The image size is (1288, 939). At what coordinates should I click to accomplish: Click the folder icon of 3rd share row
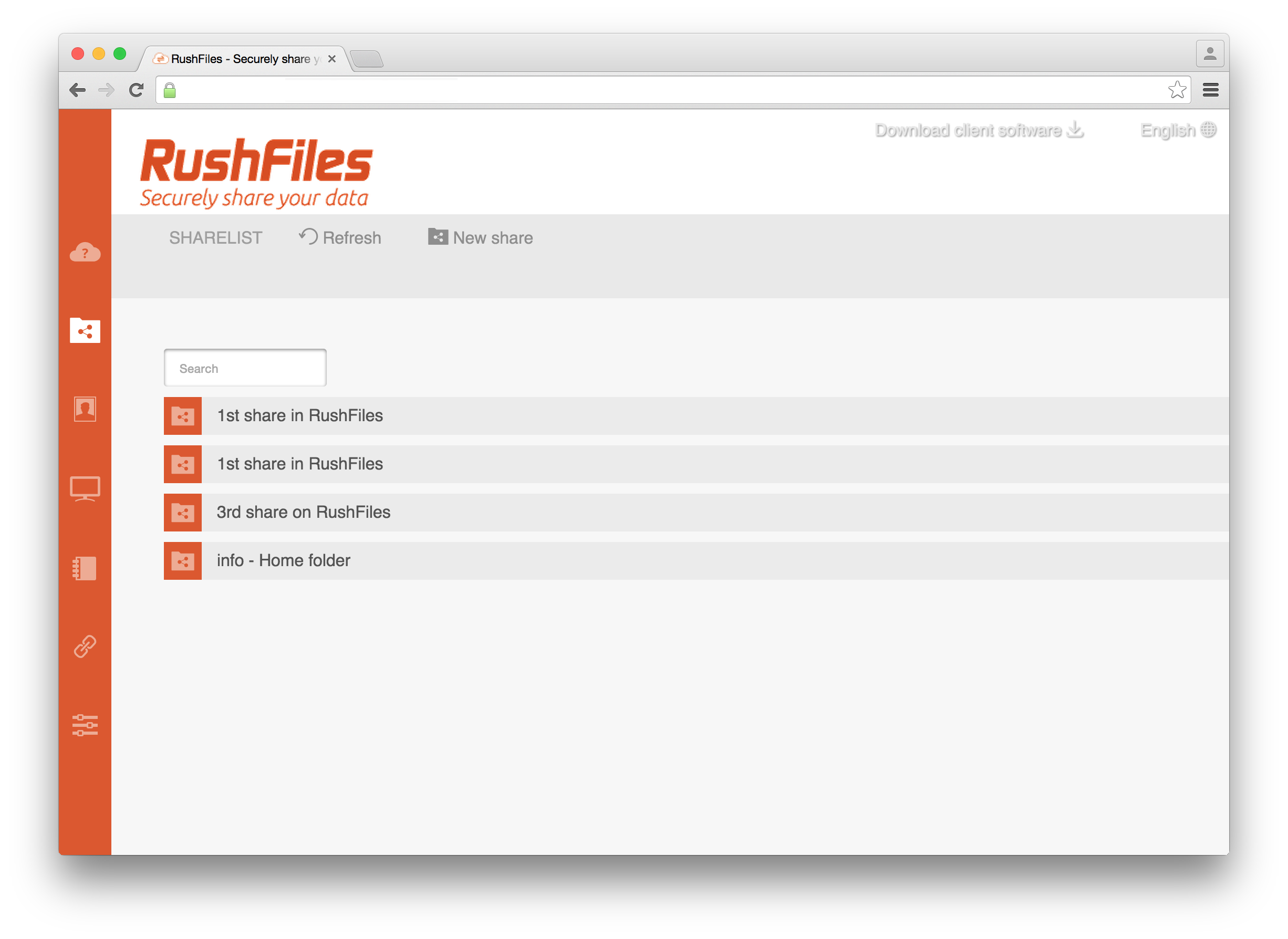(x=182, y=512)
